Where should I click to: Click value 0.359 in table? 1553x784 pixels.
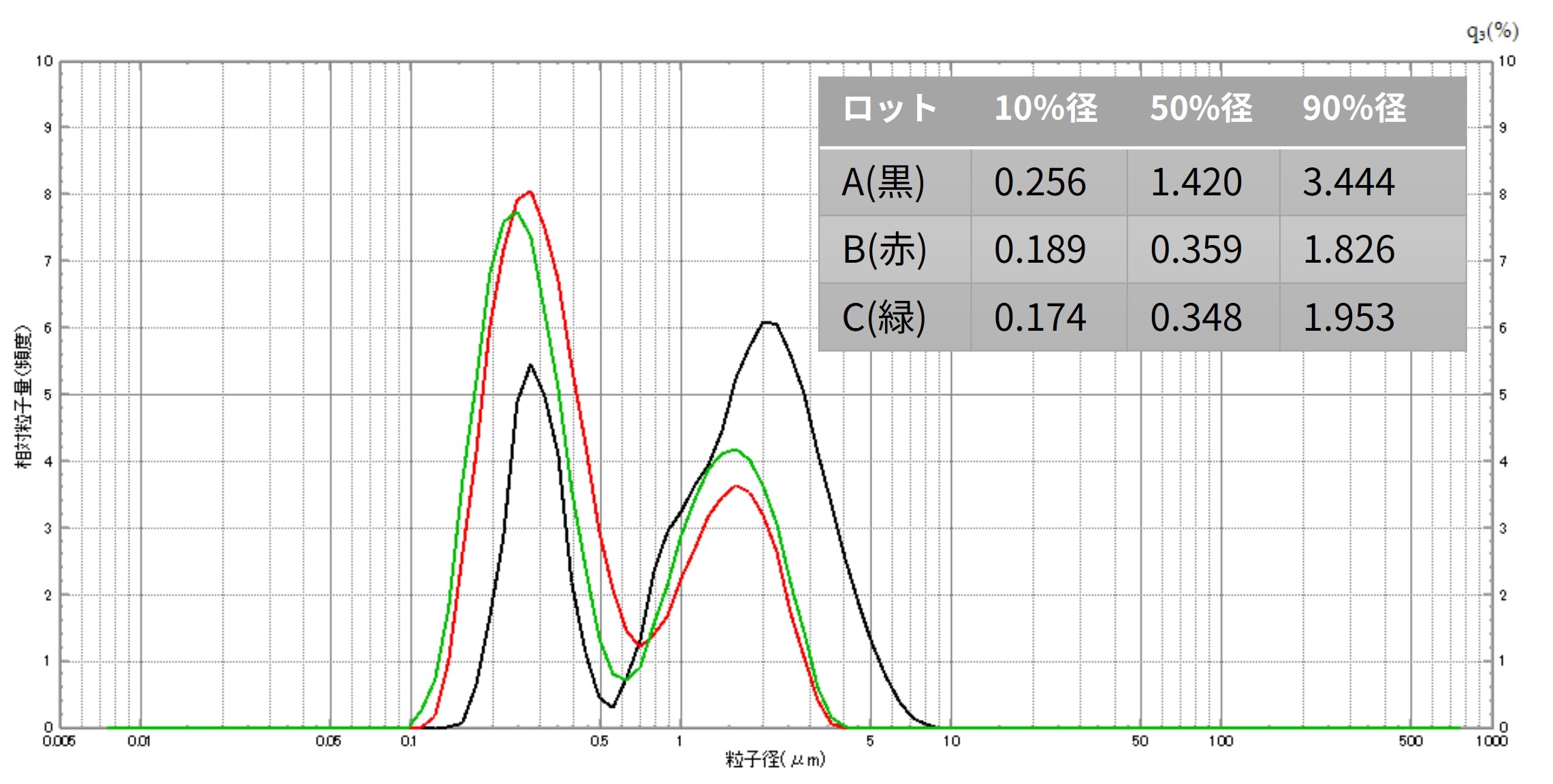(x=1196, y=249)
